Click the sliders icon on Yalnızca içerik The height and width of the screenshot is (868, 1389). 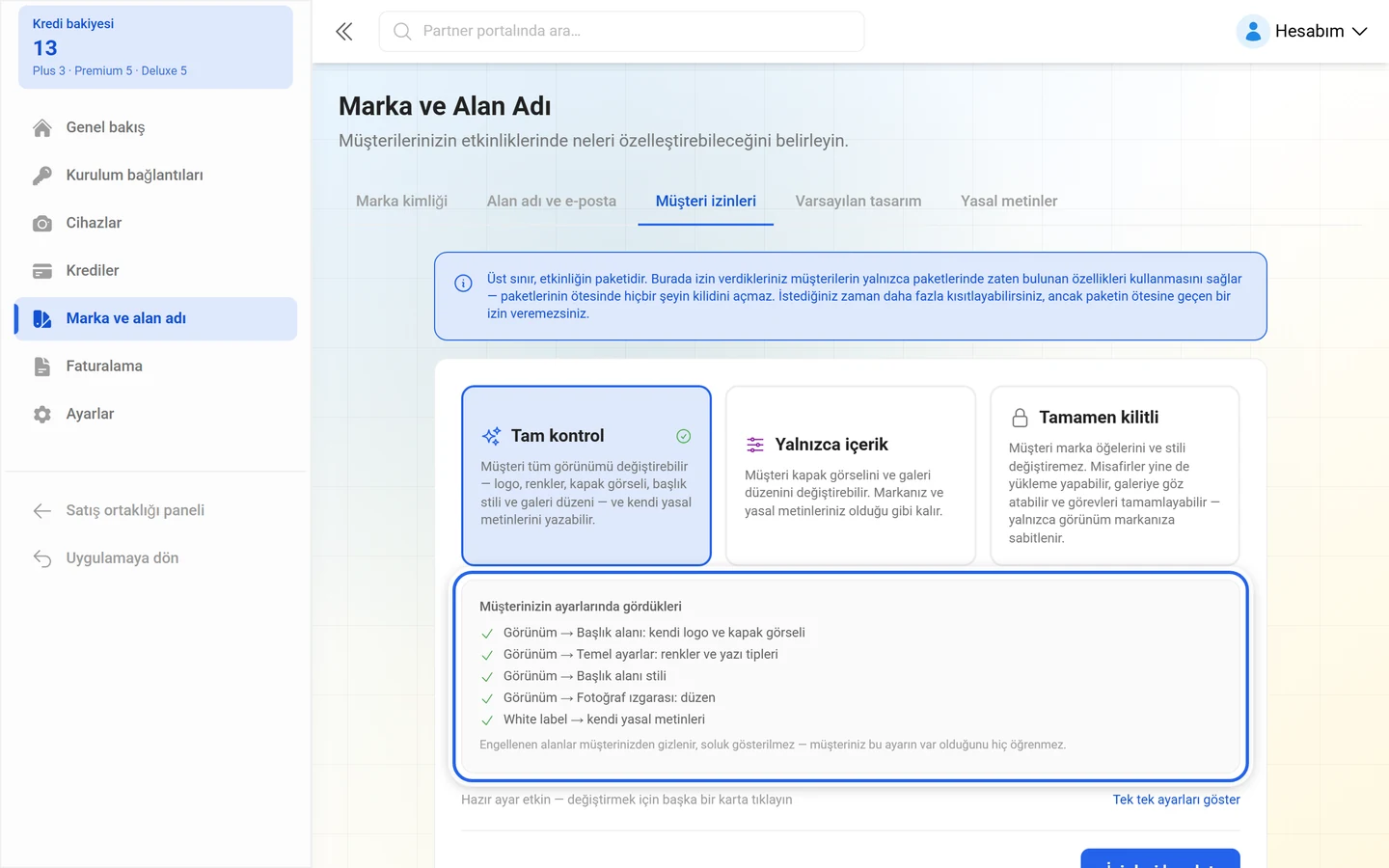click(x=755, y=445)
